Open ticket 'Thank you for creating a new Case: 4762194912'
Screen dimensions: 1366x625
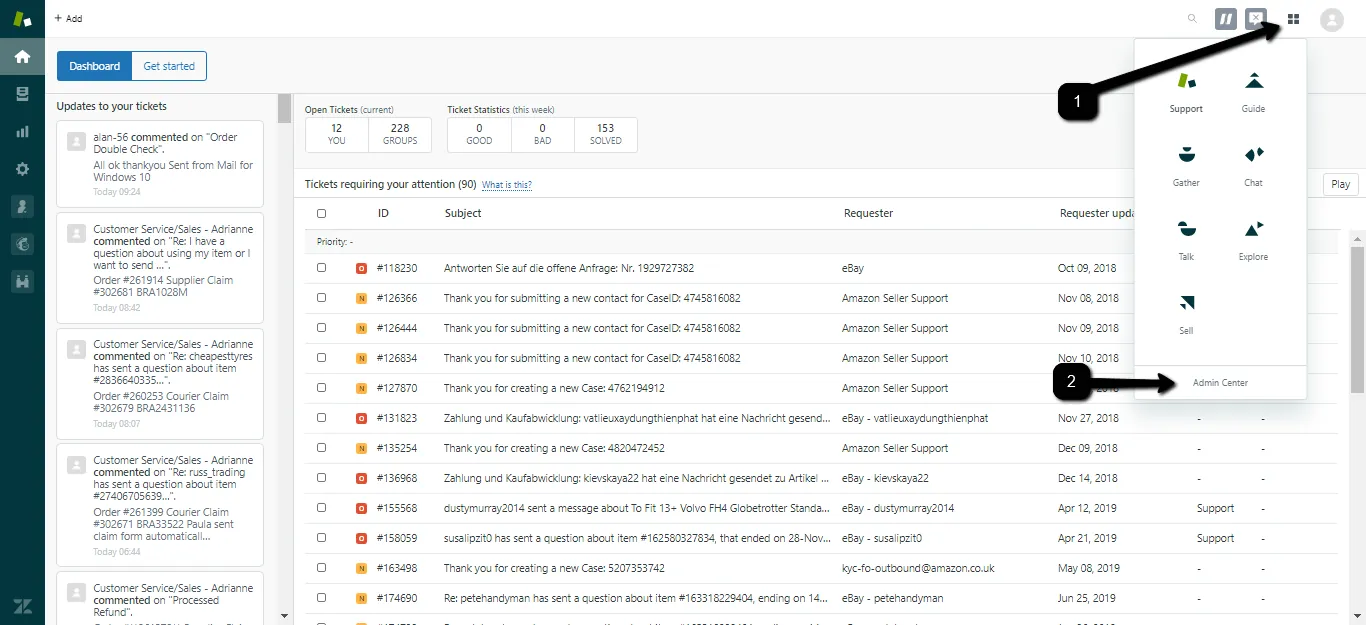point(554,388)
